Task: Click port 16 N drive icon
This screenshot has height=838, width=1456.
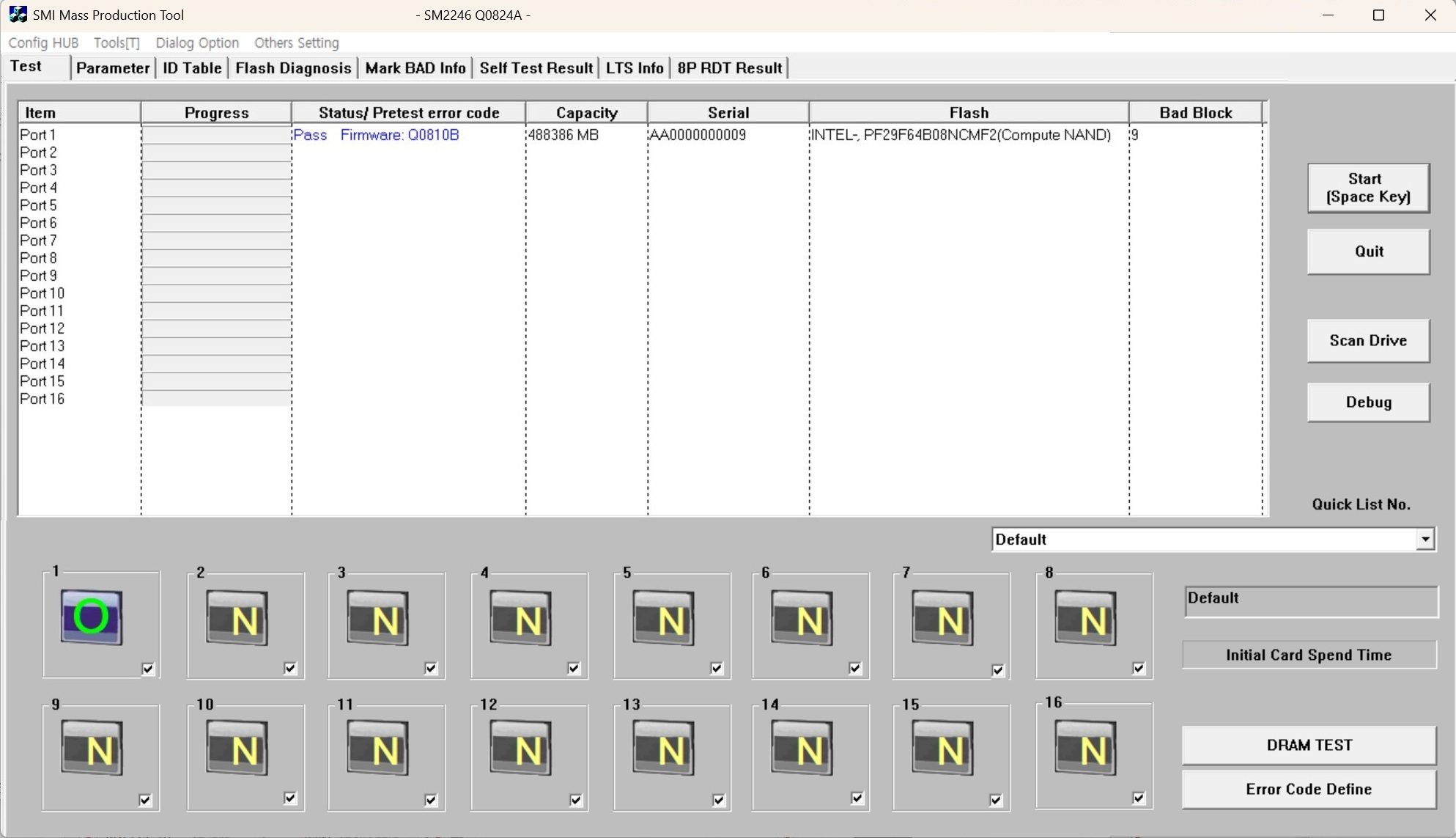Action: (1085, 748)
